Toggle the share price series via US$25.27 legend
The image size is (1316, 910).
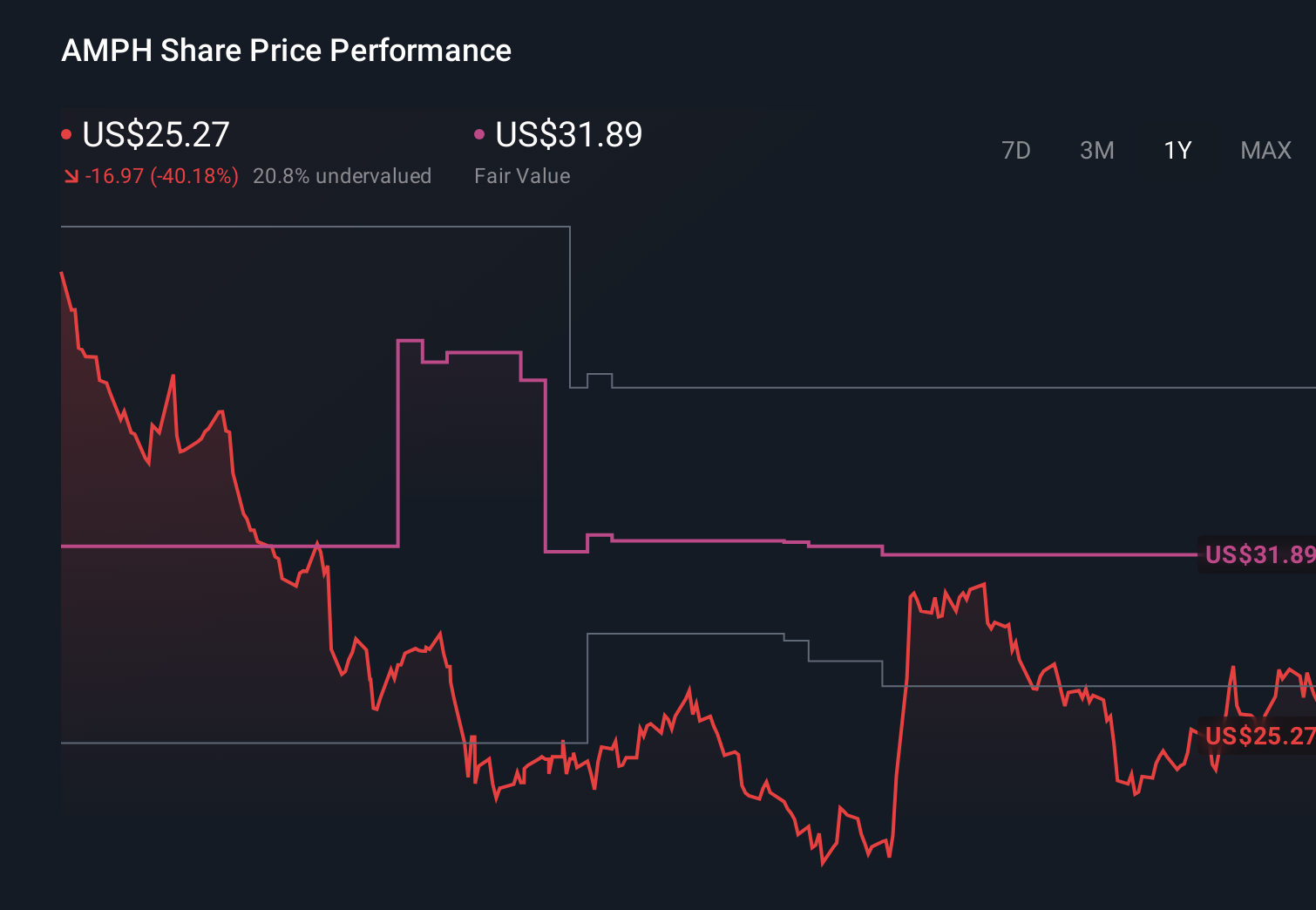(x=155, y=134)
